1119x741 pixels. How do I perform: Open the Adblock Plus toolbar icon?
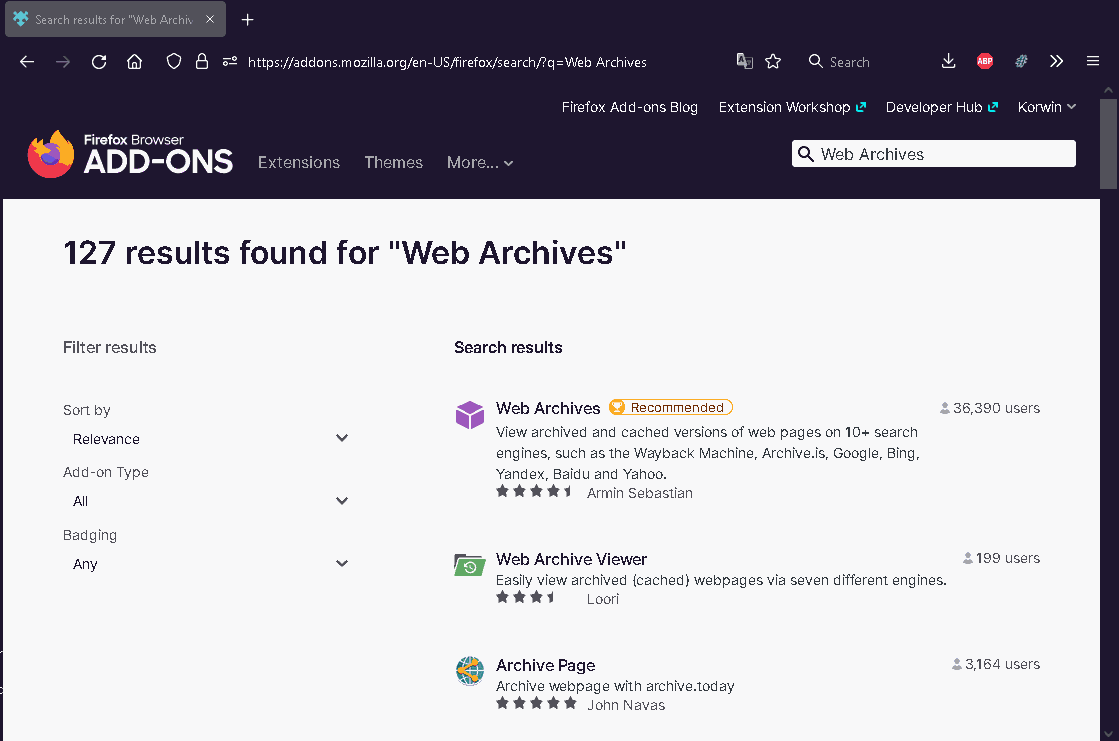(x=985, y=61)
